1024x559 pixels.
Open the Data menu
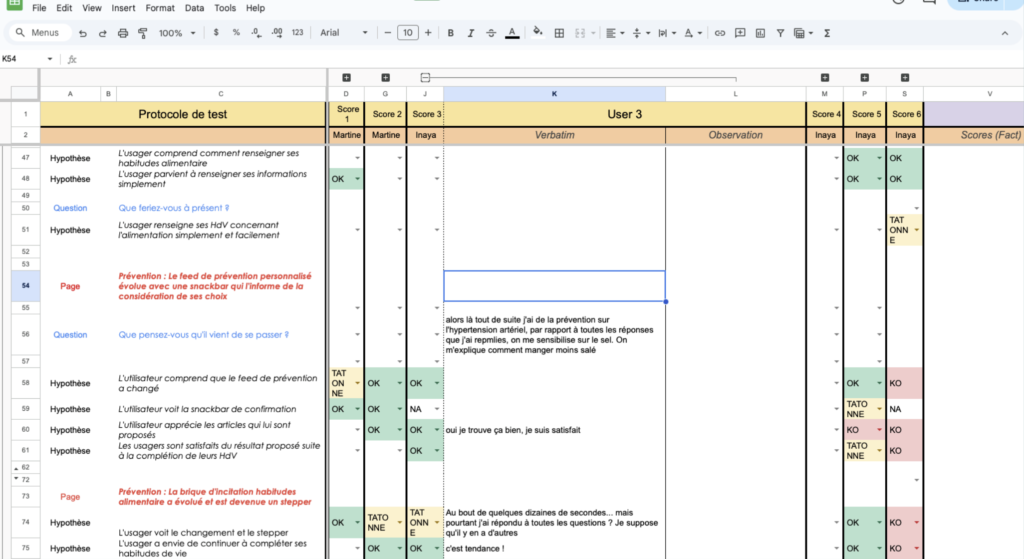click(x=194, y=8)
